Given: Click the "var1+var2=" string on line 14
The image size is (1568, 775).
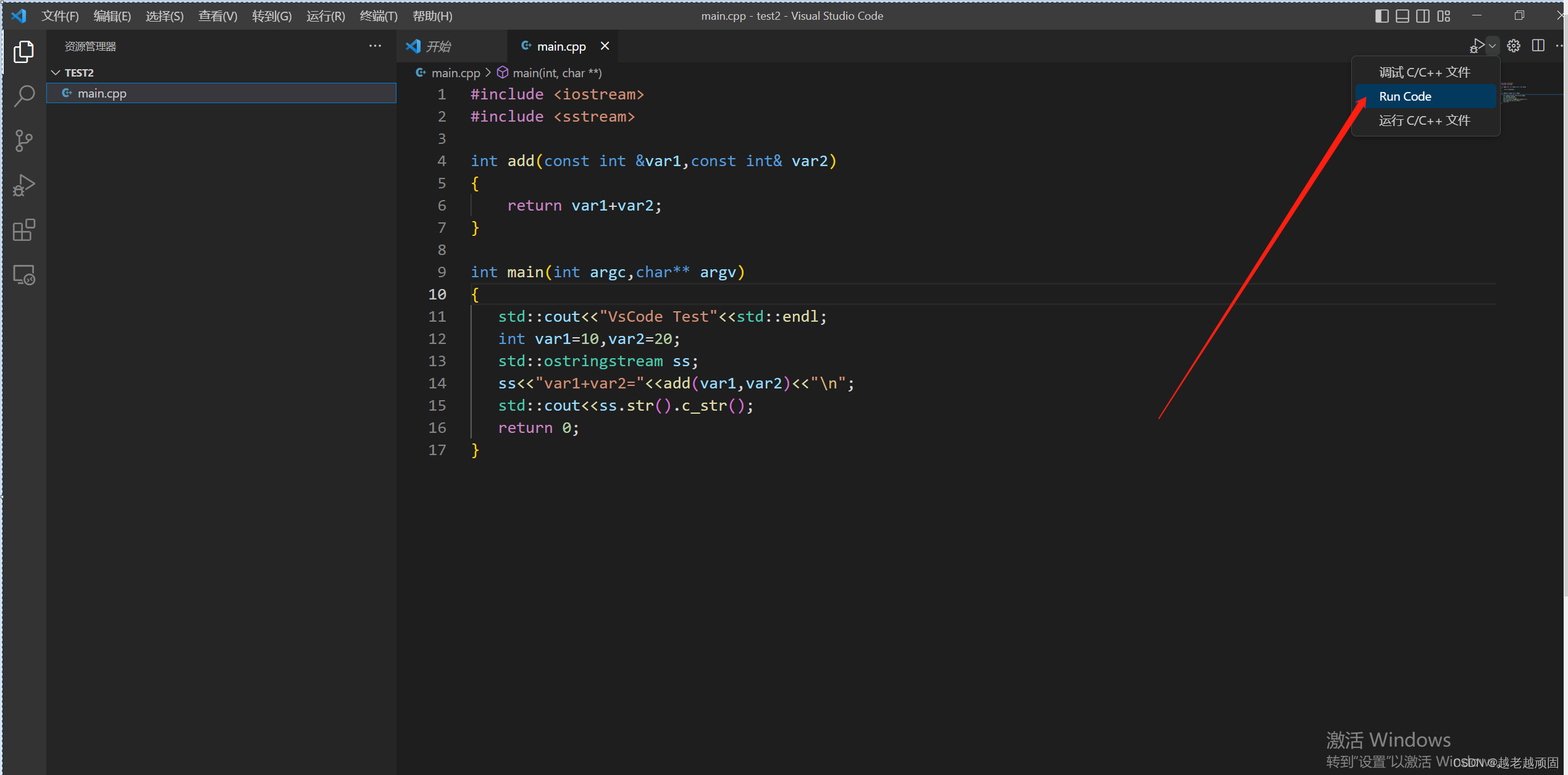Looking at the screenshot, I should click(590, 383).
